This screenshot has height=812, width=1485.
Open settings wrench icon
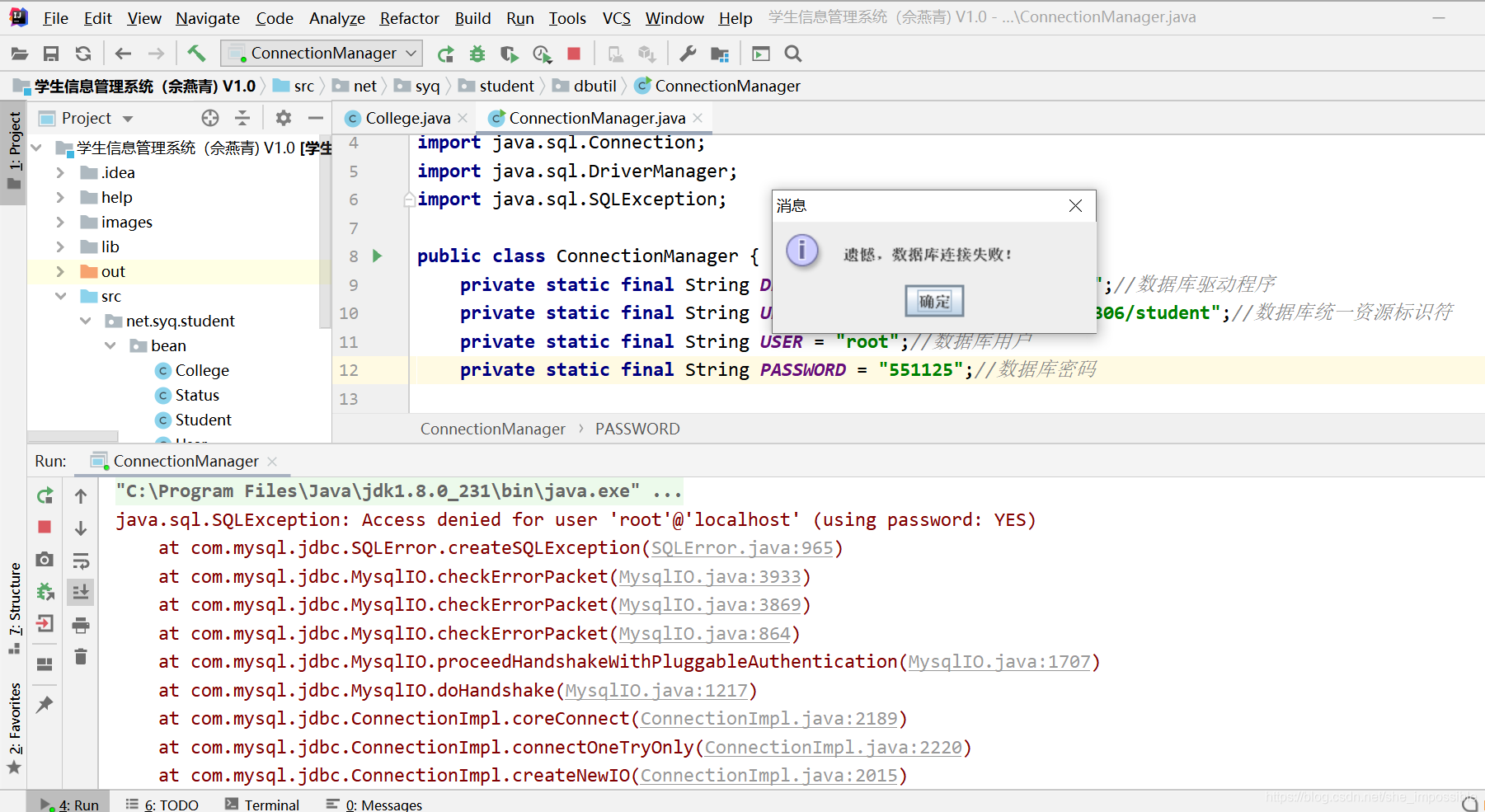(688, 54)
